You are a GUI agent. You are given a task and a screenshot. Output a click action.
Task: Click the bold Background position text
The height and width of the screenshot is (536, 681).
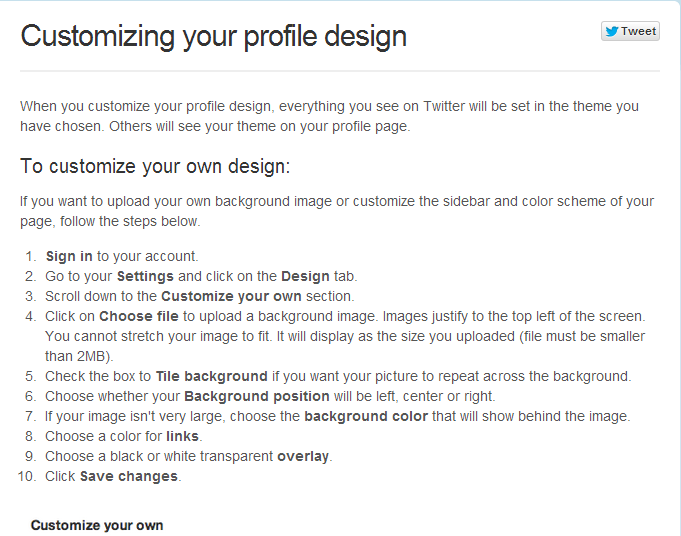(257, 396)
